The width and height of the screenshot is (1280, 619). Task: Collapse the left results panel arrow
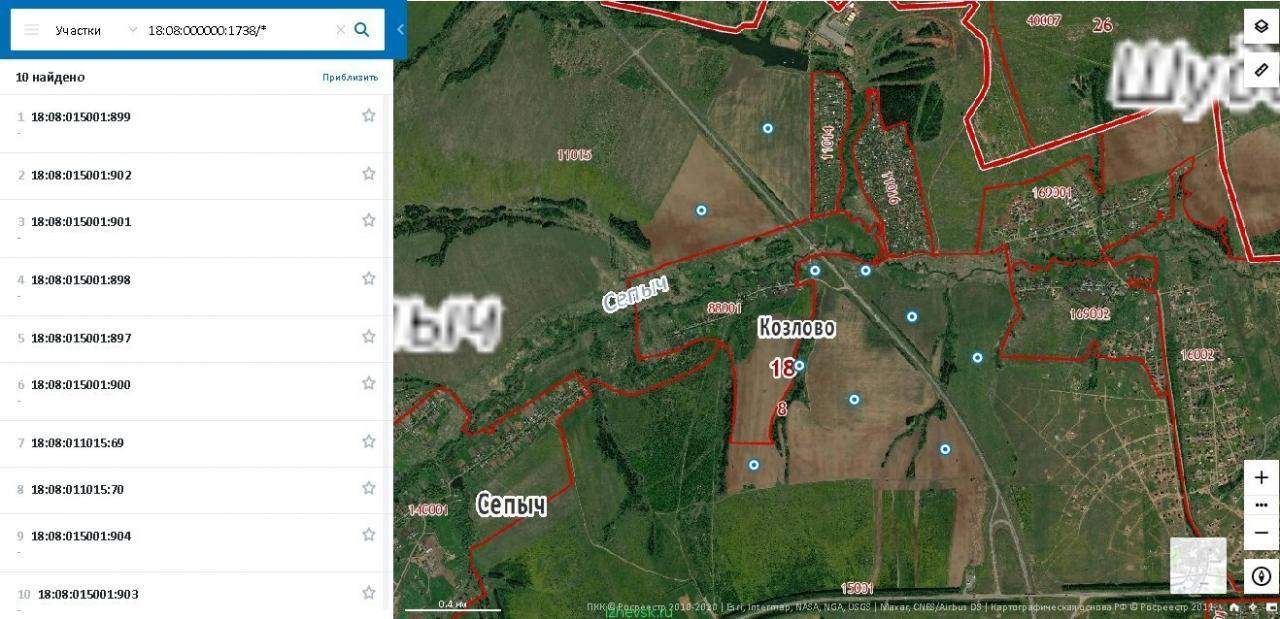(400, 30)
